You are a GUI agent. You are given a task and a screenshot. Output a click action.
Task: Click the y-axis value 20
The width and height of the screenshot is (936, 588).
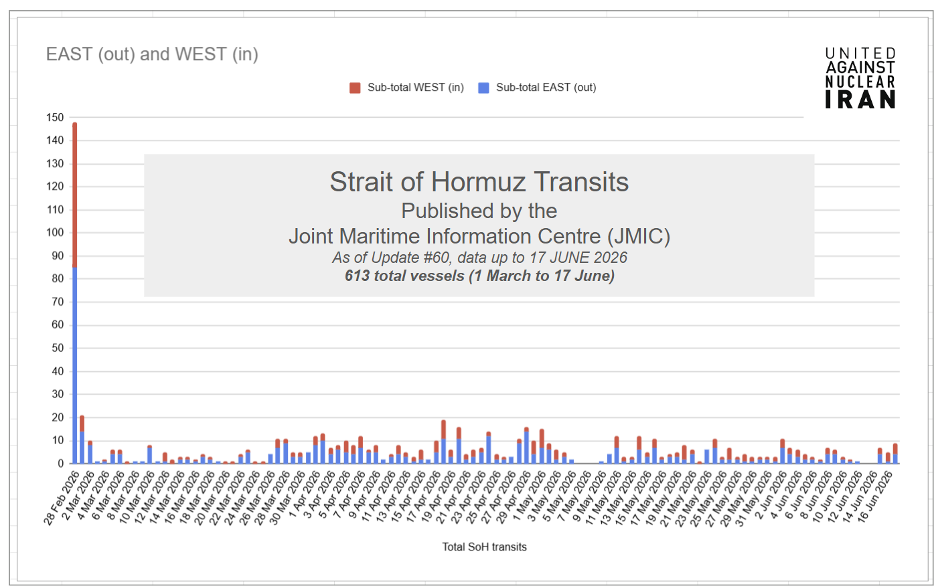click(57, 417)
